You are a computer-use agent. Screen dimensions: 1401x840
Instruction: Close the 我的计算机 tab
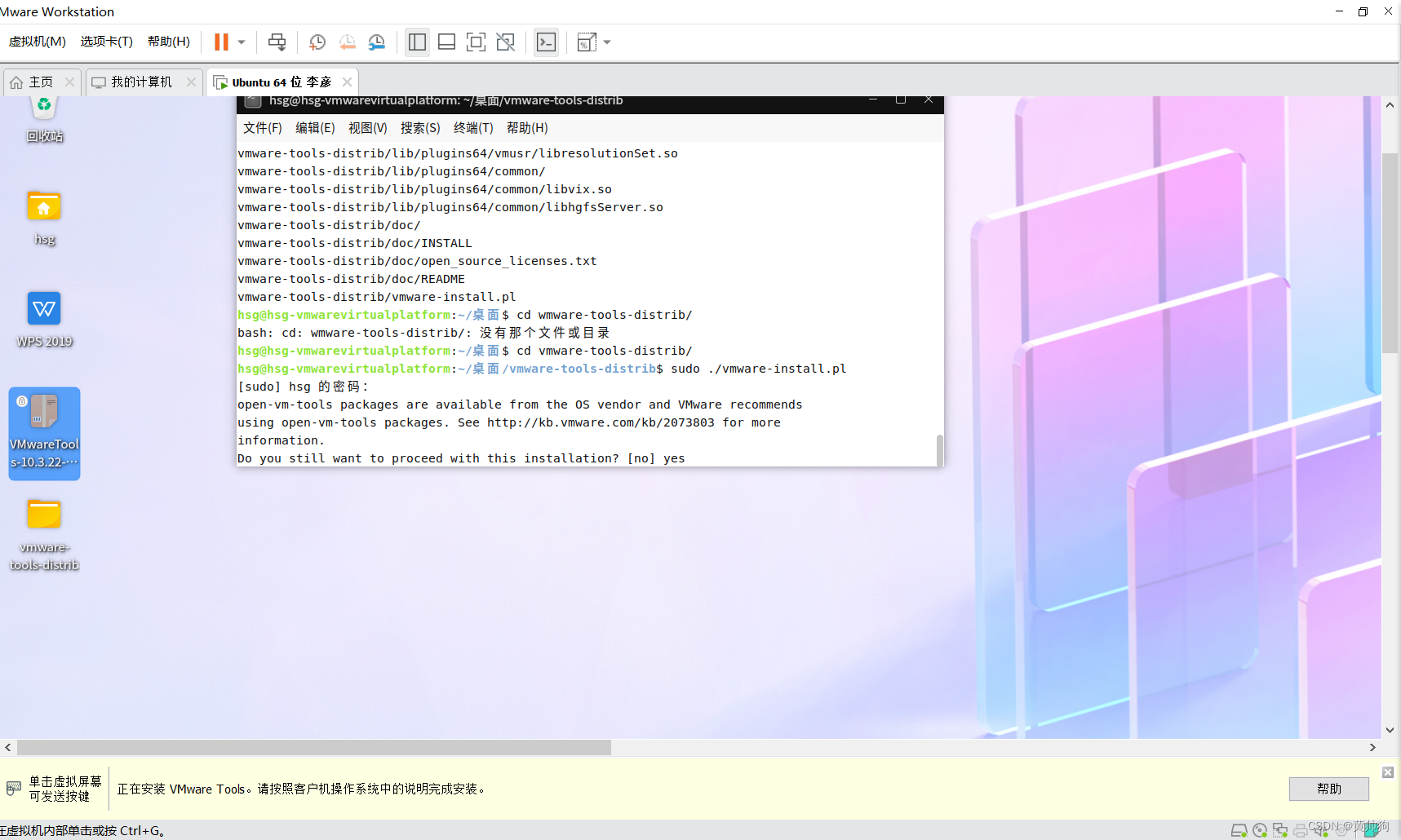[x=191, y=82]
